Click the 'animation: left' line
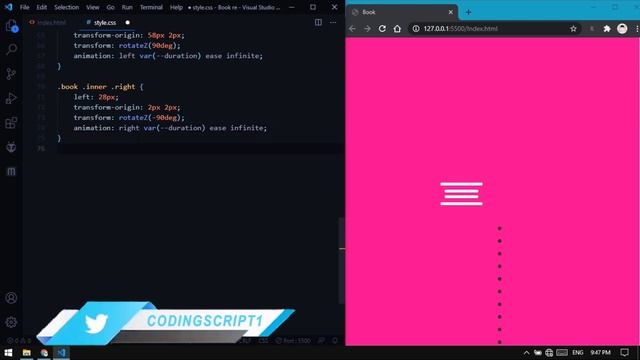640x360 pixels. 168,56
